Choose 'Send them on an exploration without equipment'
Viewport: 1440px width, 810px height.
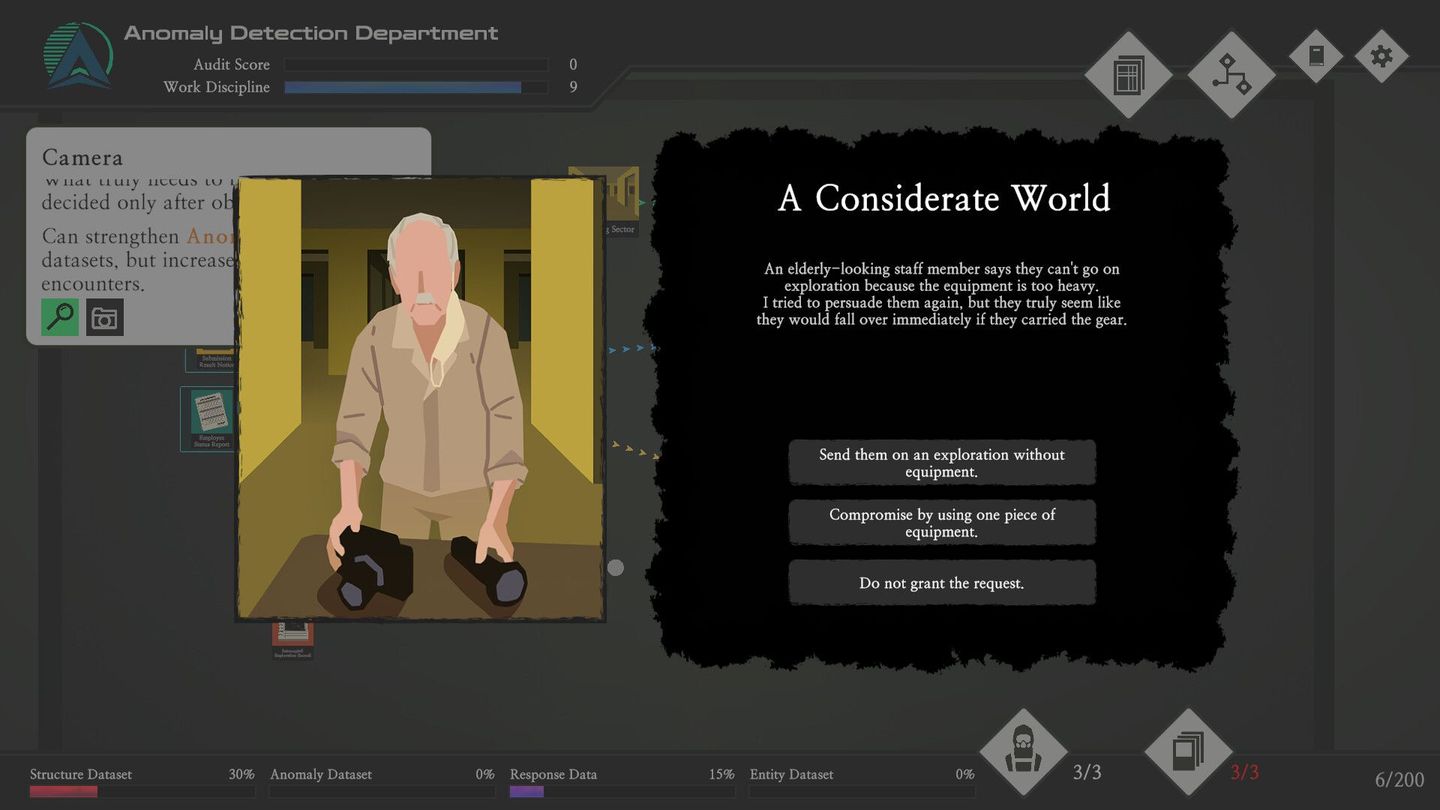point(942,462)
